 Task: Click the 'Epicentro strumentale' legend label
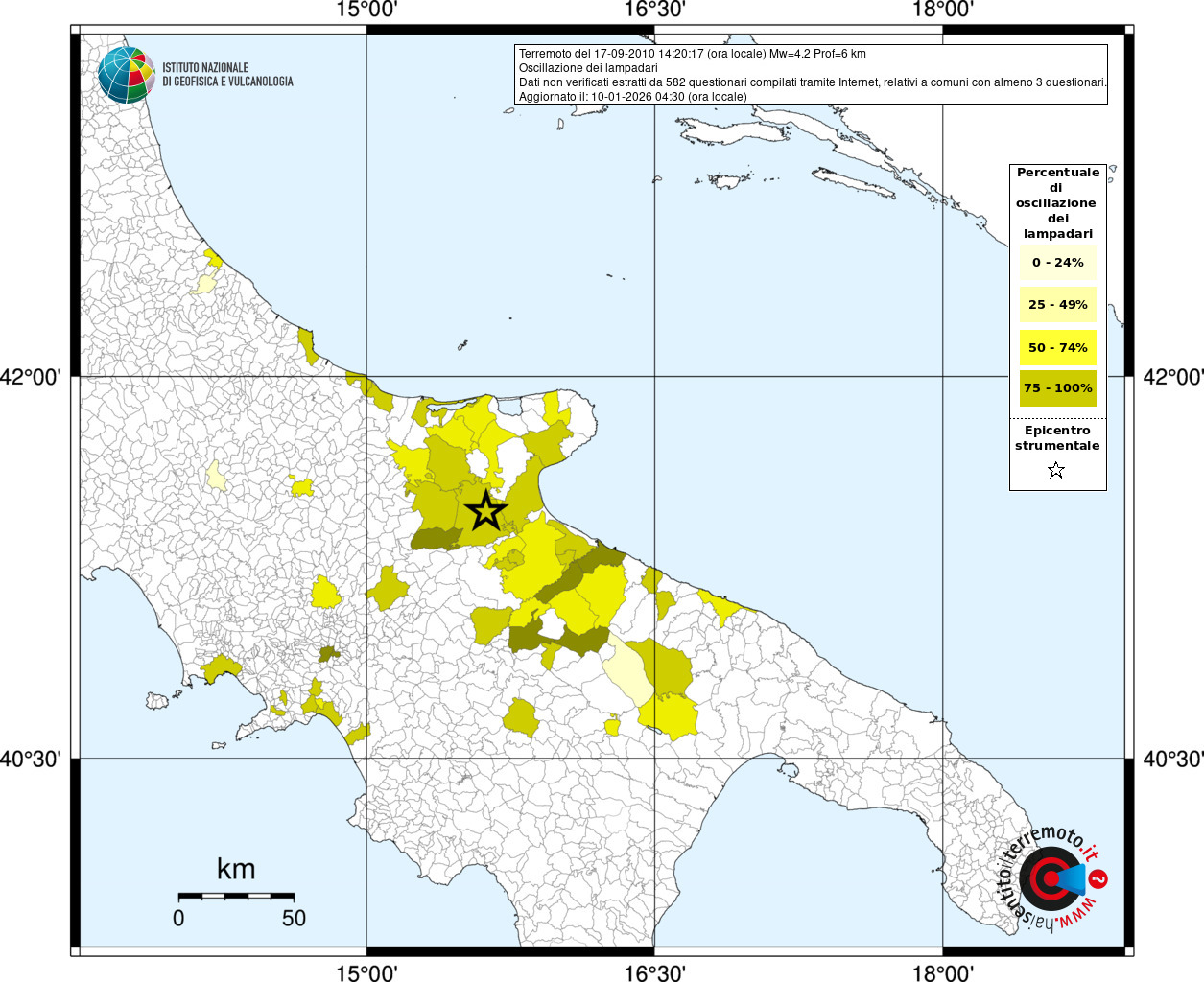pyautogui.click(x=1057, y=438)
